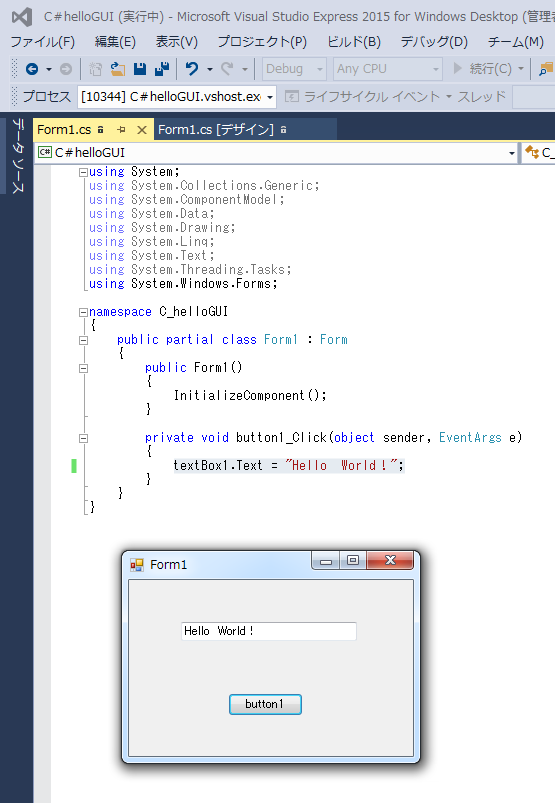This screenshot has height=803, width=555.
Task: Click the Redo icon
Action: click(x=227, y=69)
